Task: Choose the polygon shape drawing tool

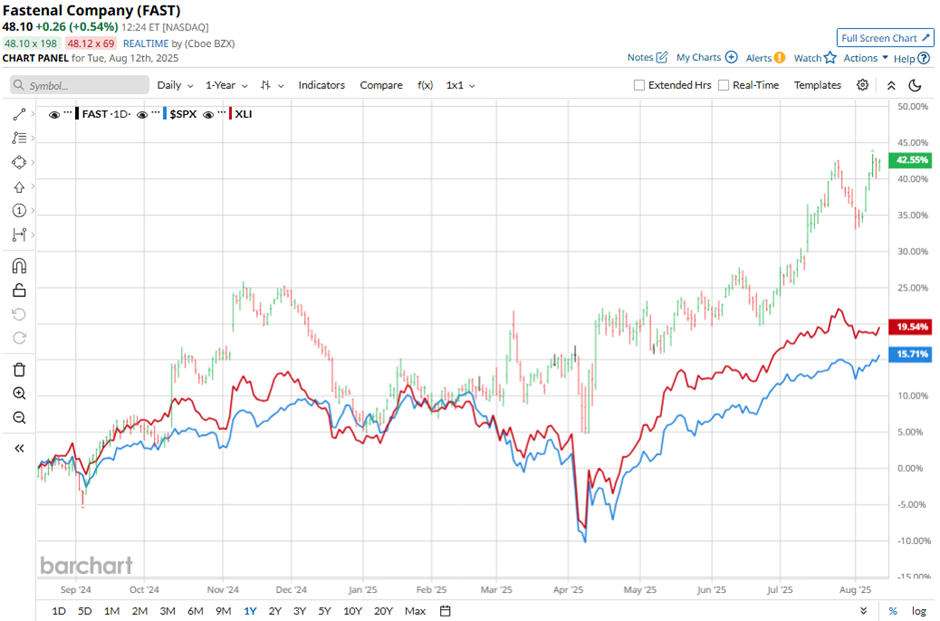Action: [x=19, y=162]
